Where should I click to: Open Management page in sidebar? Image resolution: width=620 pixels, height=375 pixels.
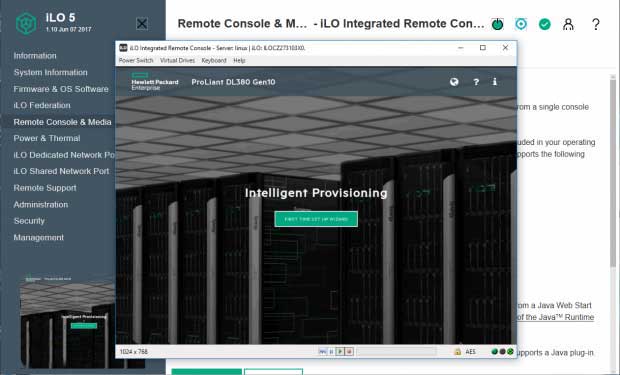tap(39, 237)
